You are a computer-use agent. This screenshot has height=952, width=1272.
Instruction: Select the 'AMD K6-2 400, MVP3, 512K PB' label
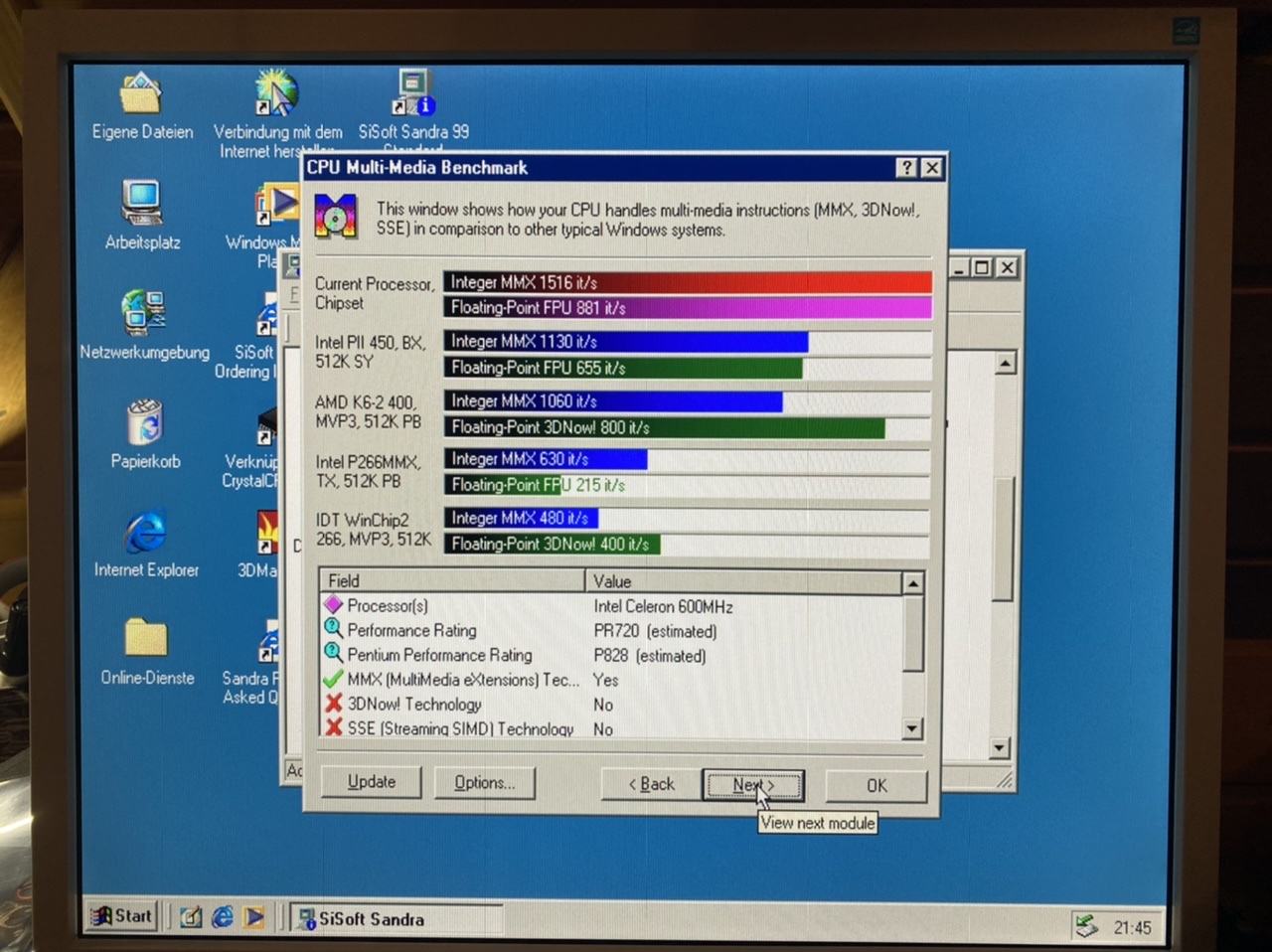point(368,411)
